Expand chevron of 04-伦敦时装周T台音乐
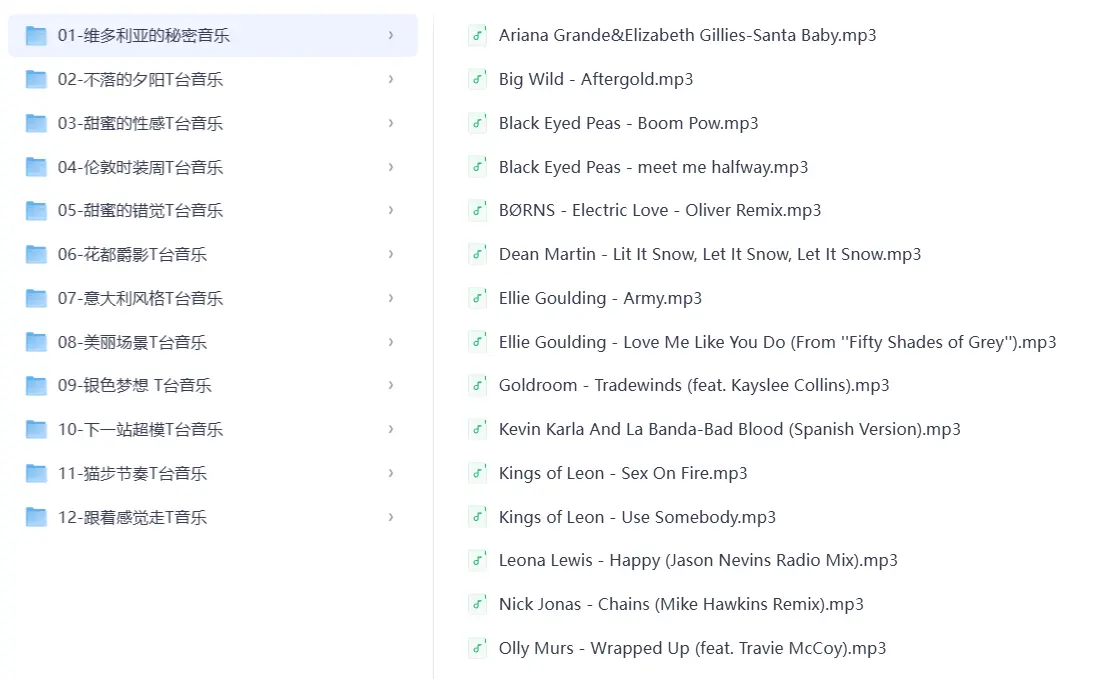 coord(391,167)
